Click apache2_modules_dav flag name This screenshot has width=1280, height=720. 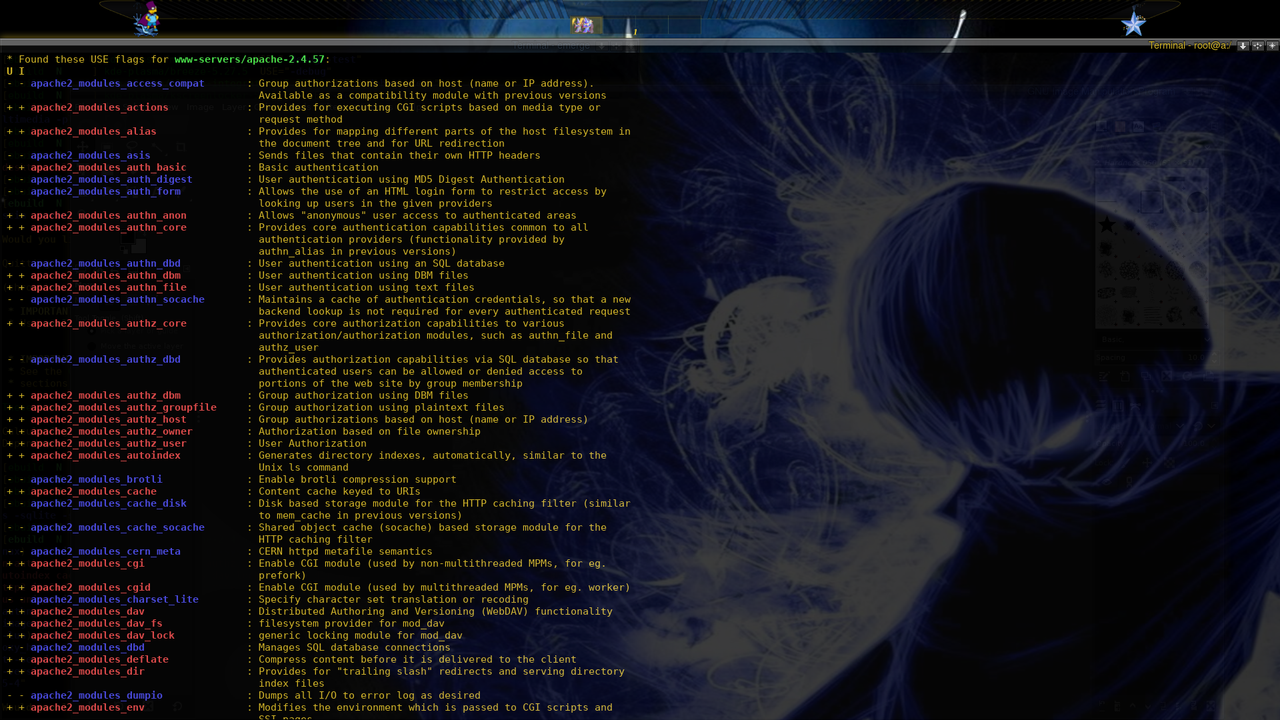tap(87, 612)
